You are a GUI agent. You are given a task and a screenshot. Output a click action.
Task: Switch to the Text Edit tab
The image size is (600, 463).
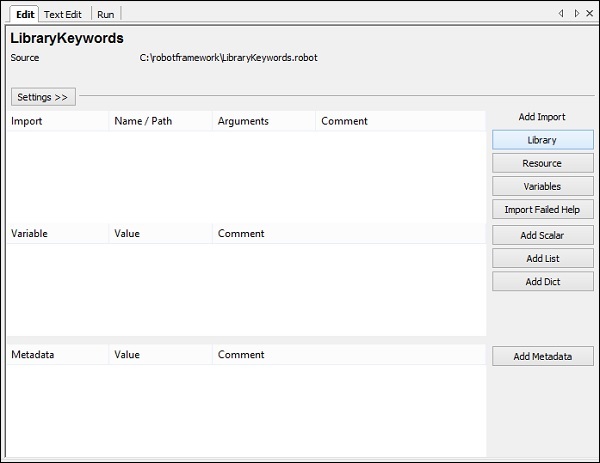pyautogui.click(x=65, y=14)
